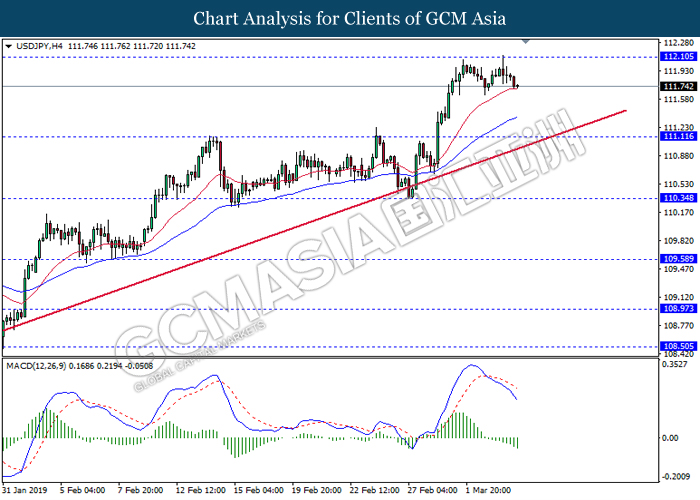Click the Chart Analysis for Clients title
This screenshot has height=500, width=700.
350,18
